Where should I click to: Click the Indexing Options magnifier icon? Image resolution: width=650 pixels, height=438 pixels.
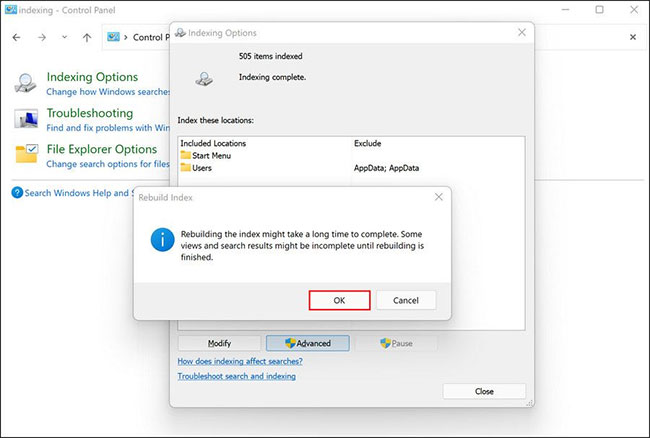point(28,83)
